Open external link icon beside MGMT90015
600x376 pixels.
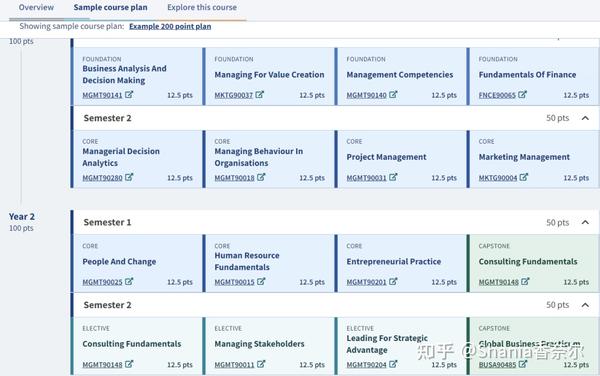[261, 281]
